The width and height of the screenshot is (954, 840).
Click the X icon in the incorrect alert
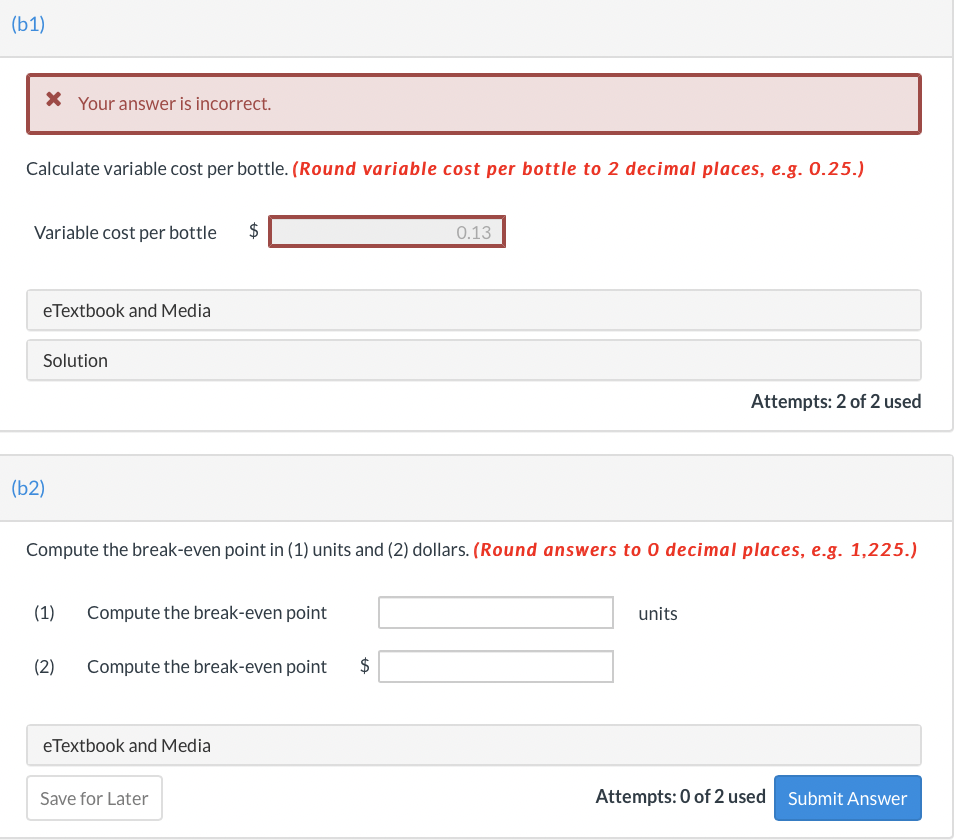(x=55, y=102)
